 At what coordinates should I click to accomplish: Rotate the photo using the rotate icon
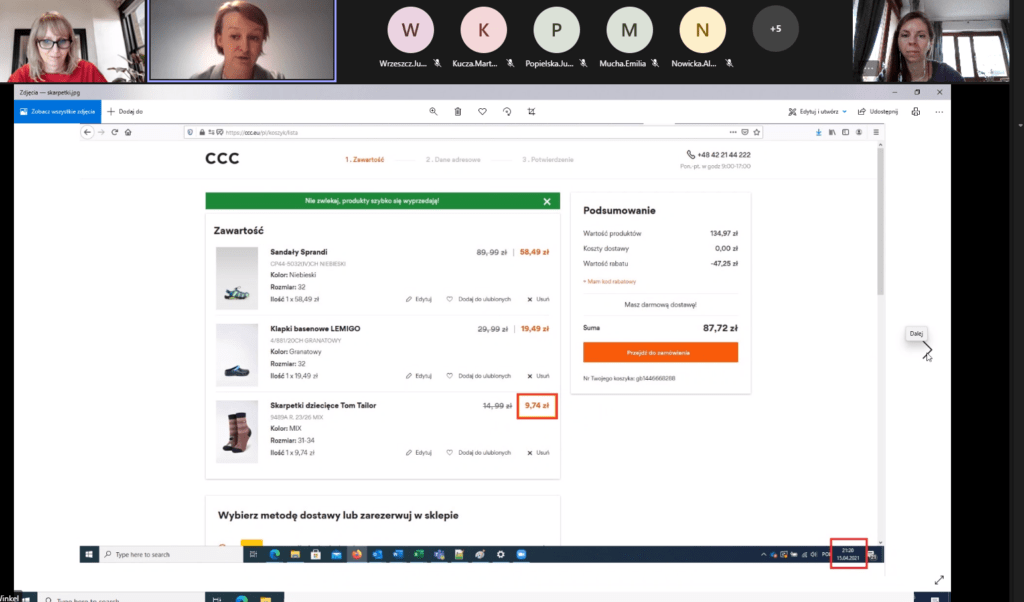point(507,112)
